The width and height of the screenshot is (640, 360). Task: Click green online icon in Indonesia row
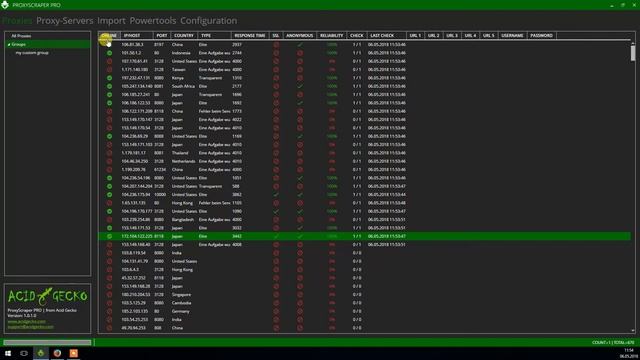tap(109, 53)
